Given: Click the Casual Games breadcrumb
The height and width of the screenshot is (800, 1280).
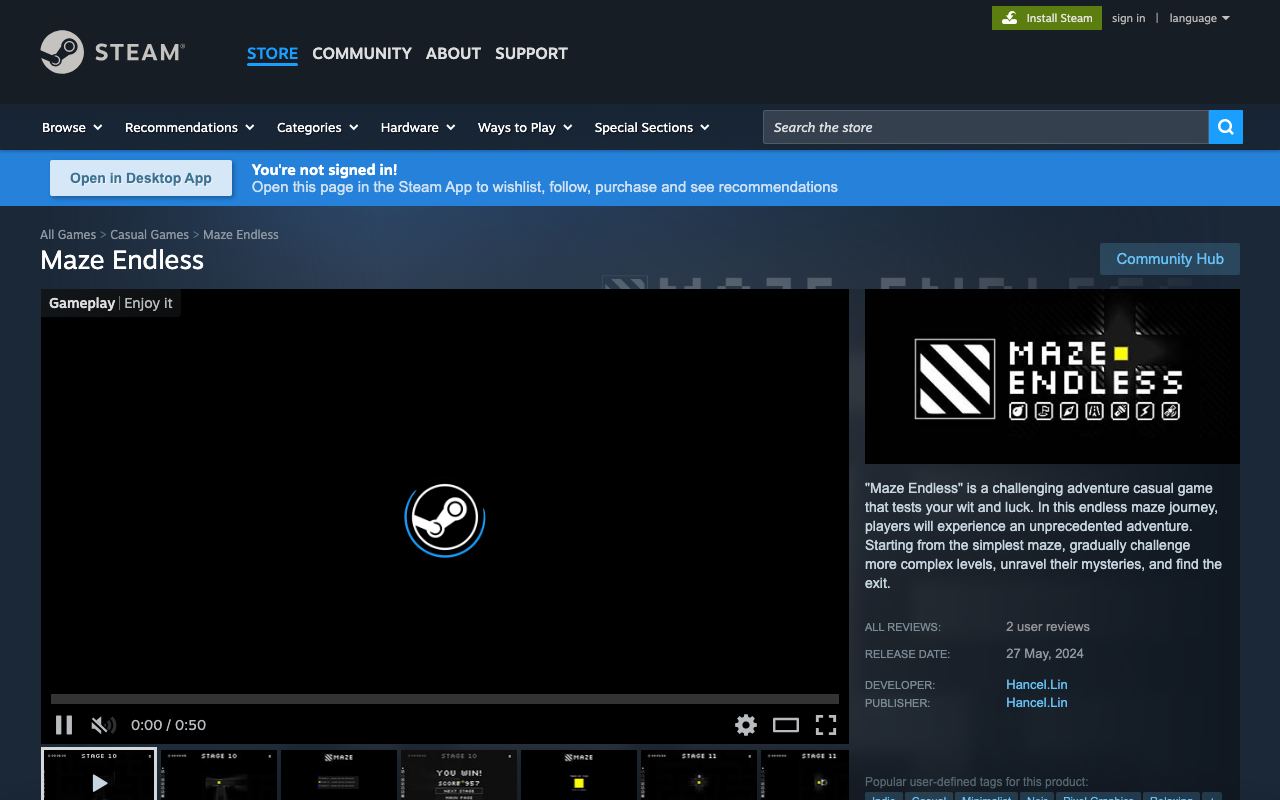Looking at the screenshot, I should click(149, 234).
